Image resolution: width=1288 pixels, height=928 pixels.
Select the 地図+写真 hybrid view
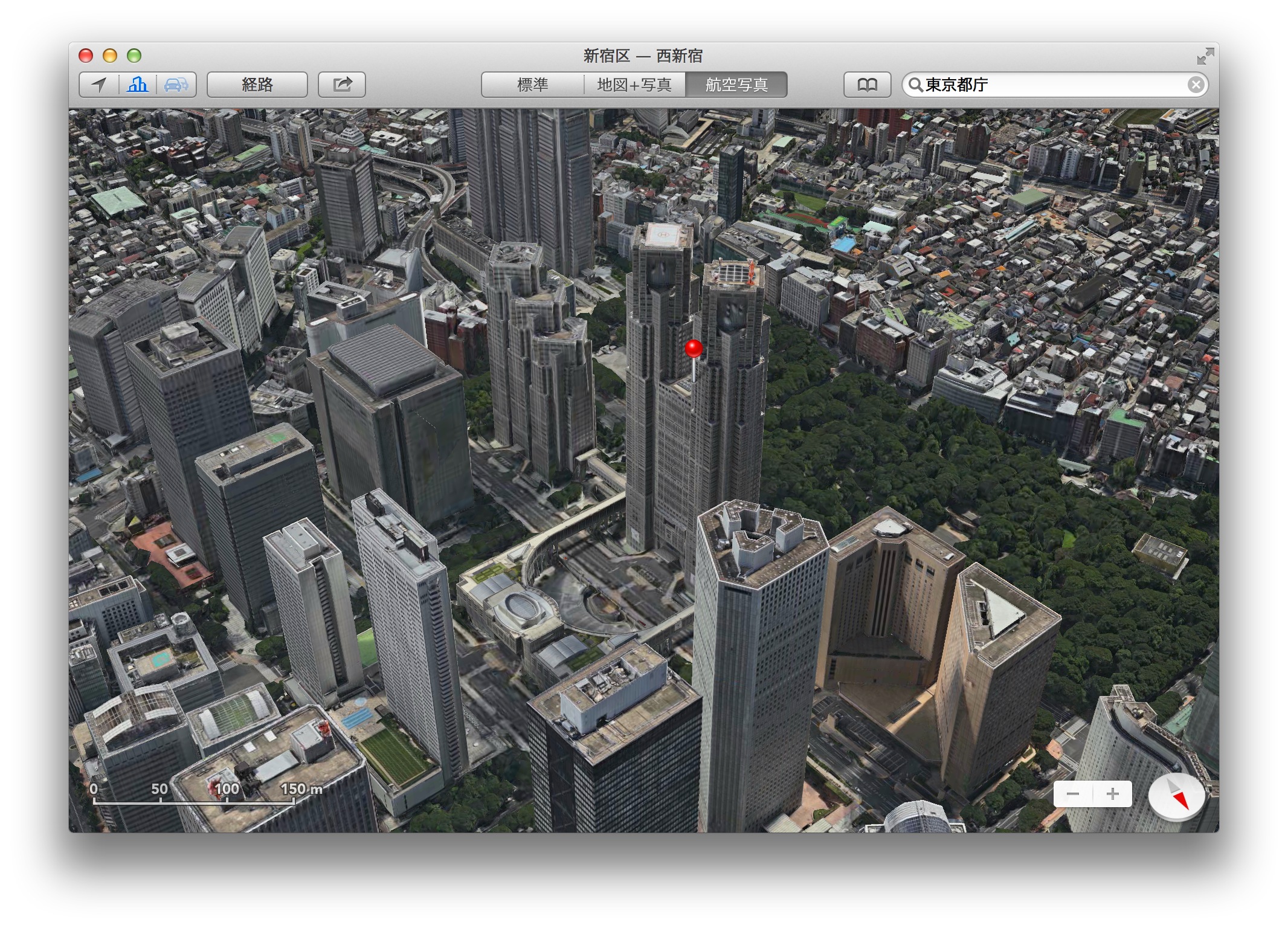[634, 85]
